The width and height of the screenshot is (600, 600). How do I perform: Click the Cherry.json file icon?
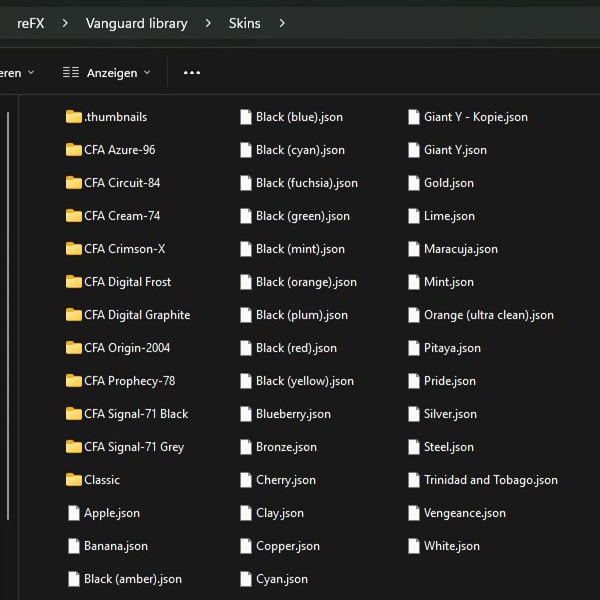pyautogui.click(x=246, y=480)
